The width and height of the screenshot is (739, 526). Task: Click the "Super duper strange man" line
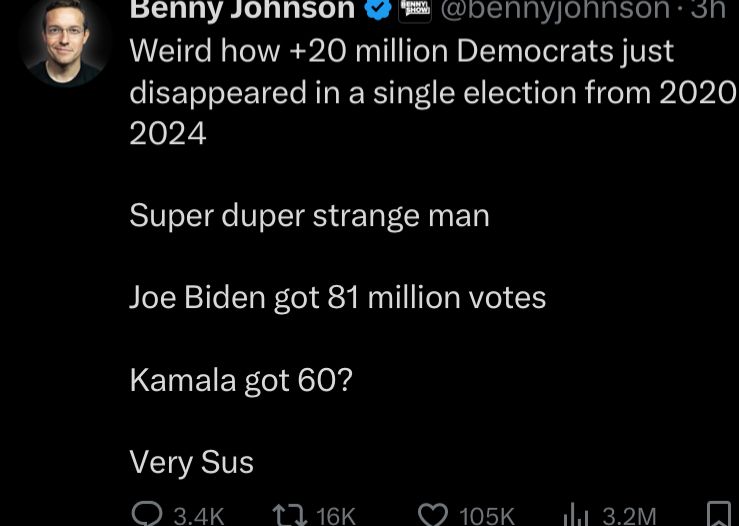(x=309, y=215)
